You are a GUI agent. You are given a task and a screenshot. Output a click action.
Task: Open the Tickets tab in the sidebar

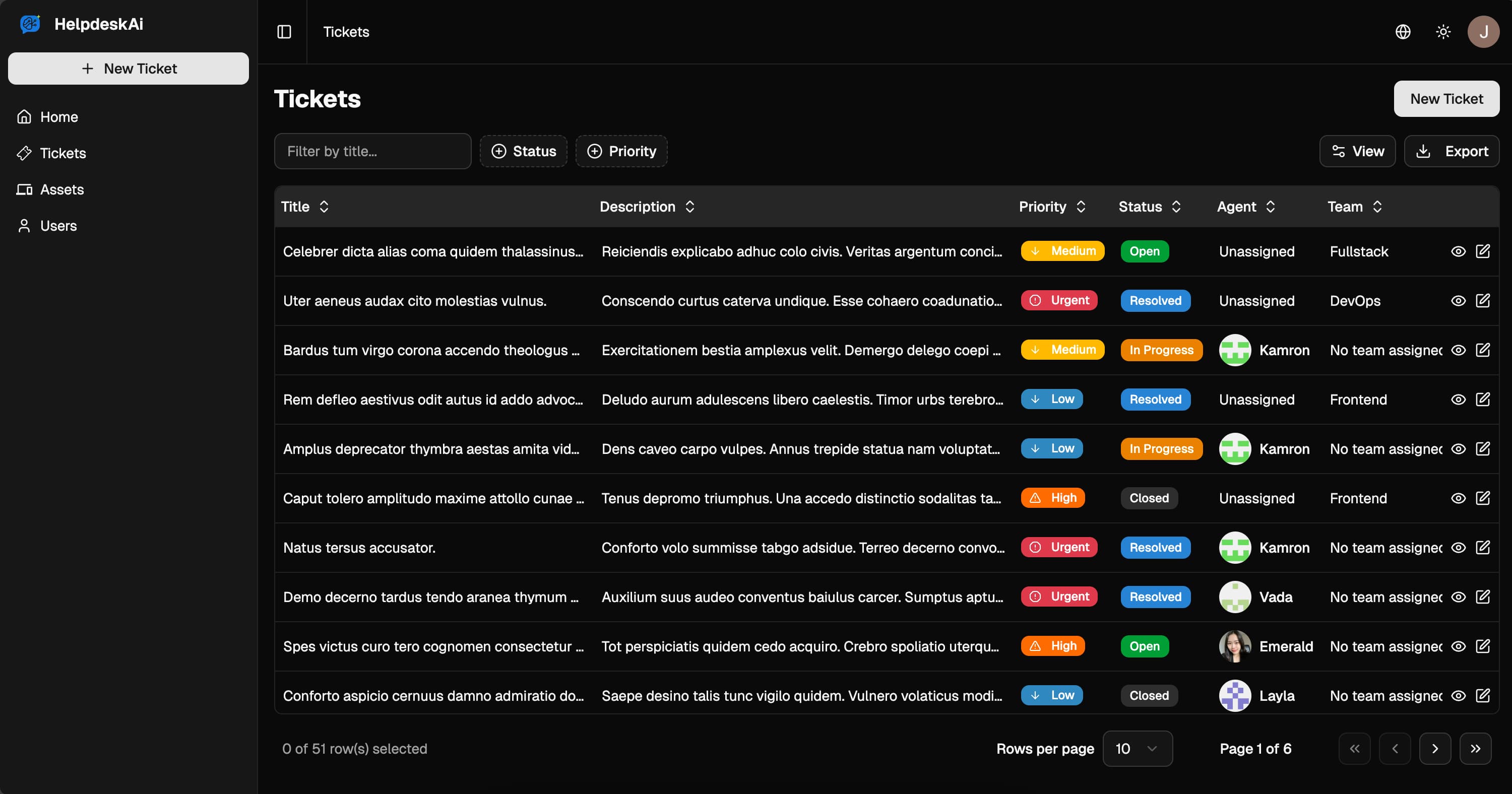point(62,153)
